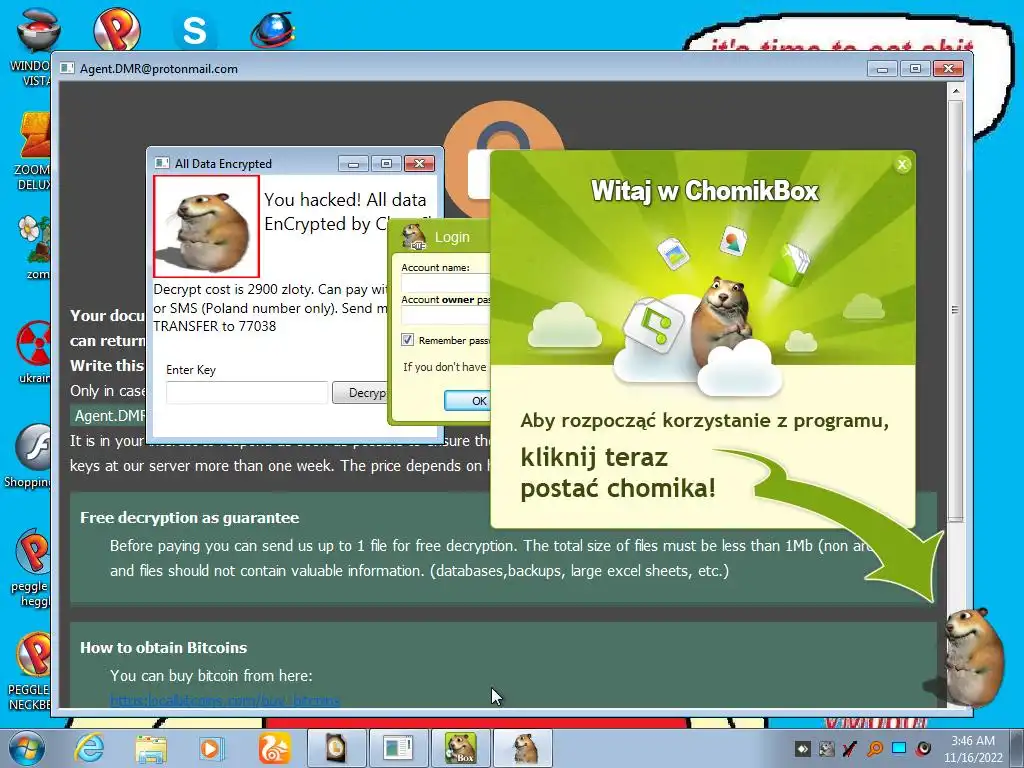Open the Zoom Deluxe desktop icon
This screenshot has width=1024, height=768.
[34, 152]
